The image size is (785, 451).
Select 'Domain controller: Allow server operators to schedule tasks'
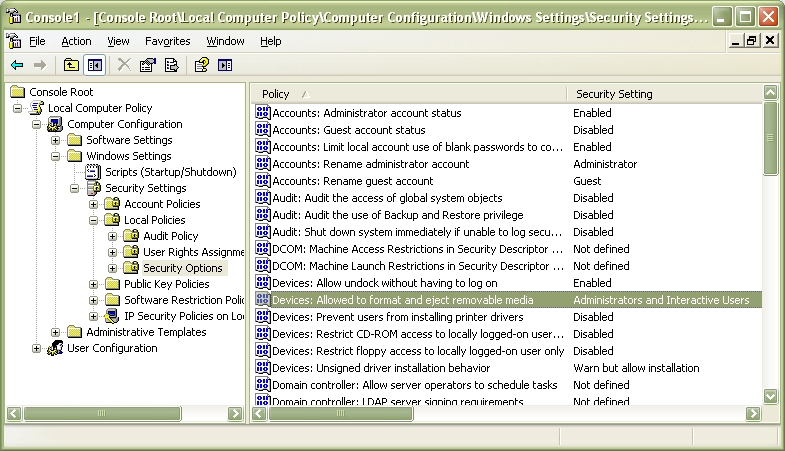(415, 385)
